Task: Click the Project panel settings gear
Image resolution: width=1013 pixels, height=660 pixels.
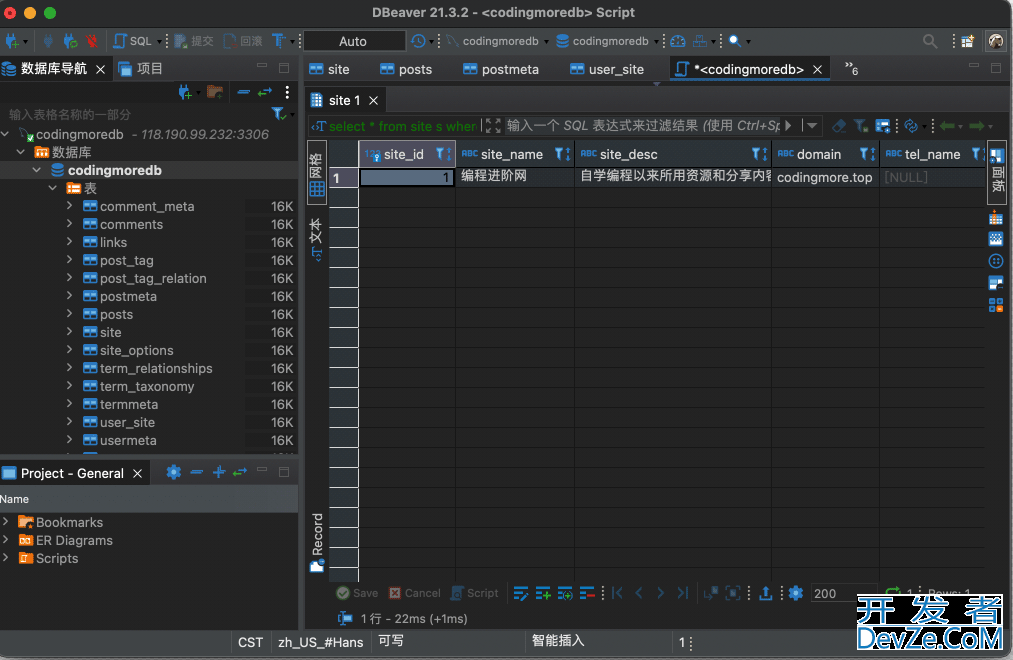Action: coord(173,472)
